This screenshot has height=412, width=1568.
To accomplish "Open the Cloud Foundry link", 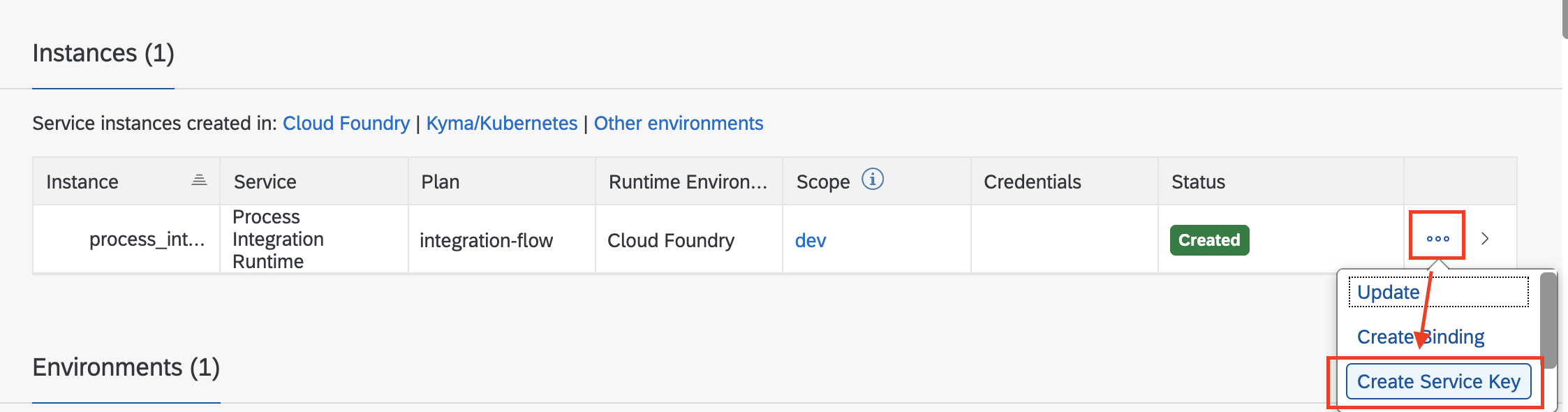I will pyautogui.click(x=346, y=123).
